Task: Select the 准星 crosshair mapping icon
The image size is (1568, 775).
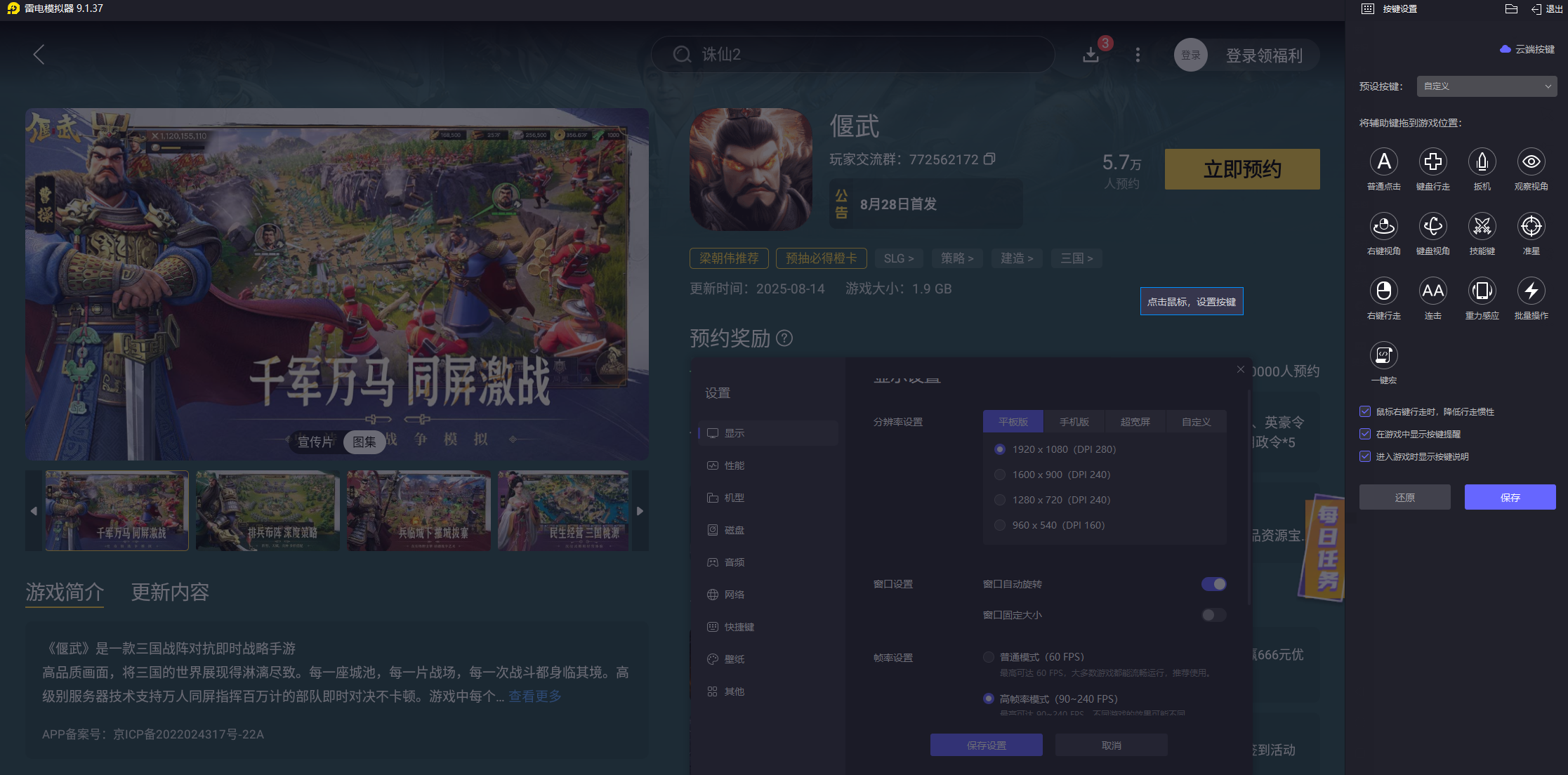Action: click(x=1531, y=227)
